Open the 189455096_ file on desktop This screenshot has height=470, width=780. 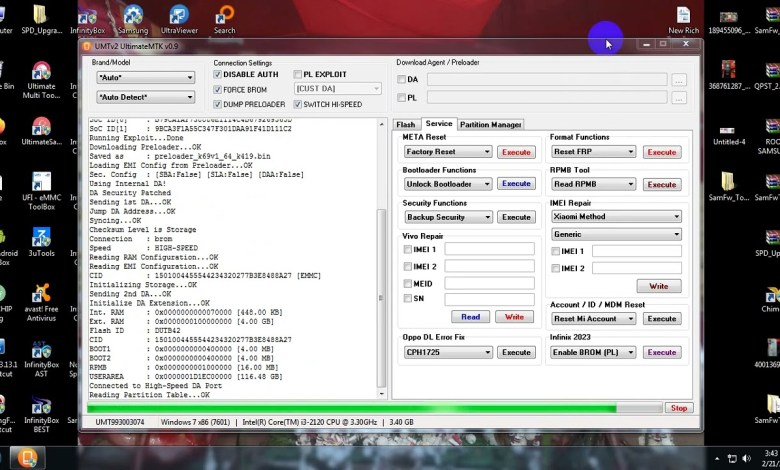click(x=728, y=20)
